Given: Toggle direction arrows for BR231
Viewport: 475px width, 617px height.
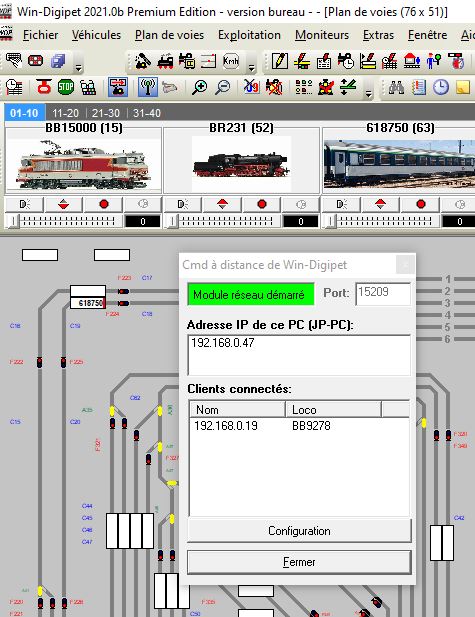Looking at the screenshot, I should [222, 204].
